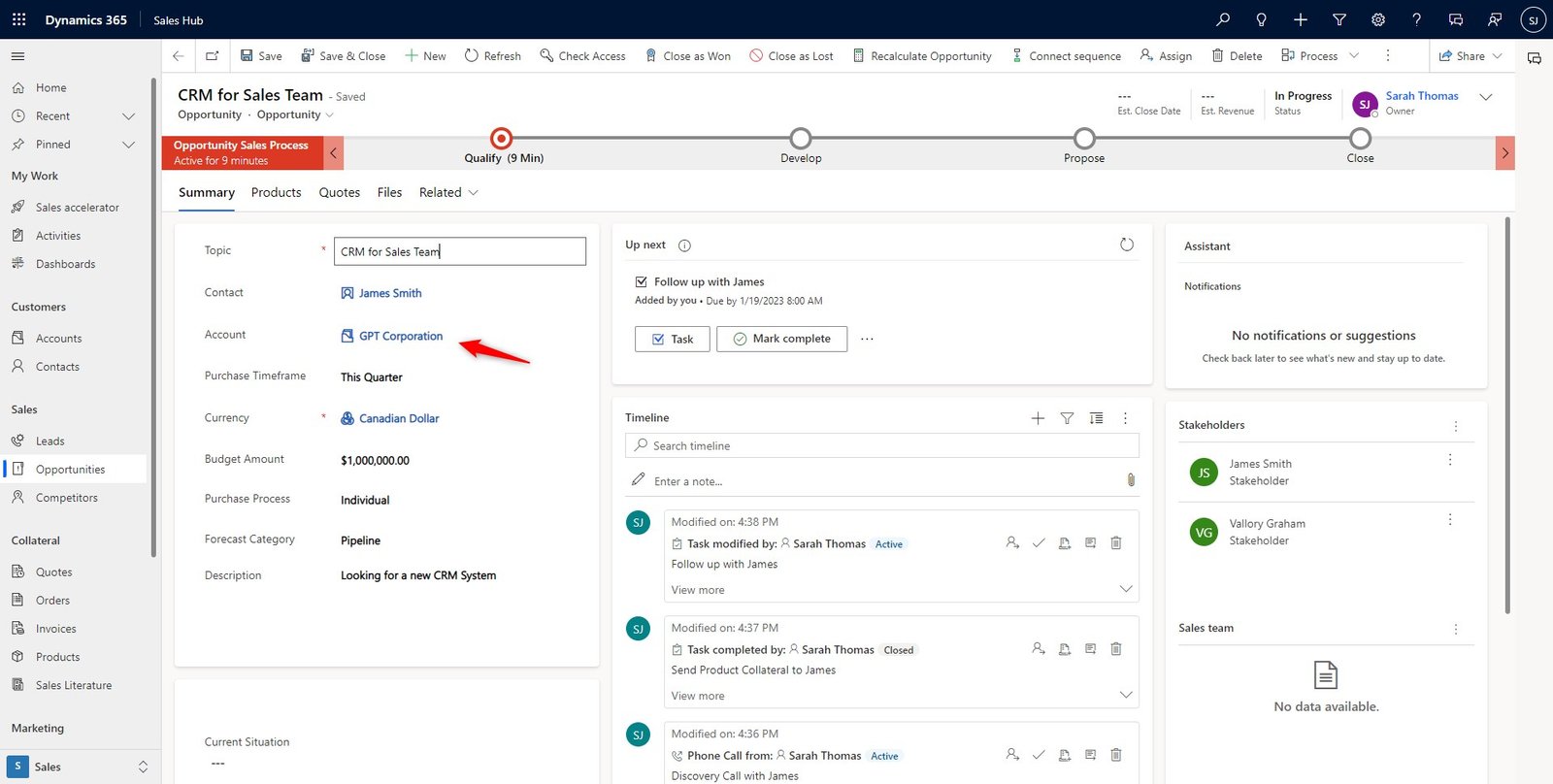The width and height of the screenshot is (1553, 784).
Task: Open the Opportunity form selector
Action: click(295, 114)
